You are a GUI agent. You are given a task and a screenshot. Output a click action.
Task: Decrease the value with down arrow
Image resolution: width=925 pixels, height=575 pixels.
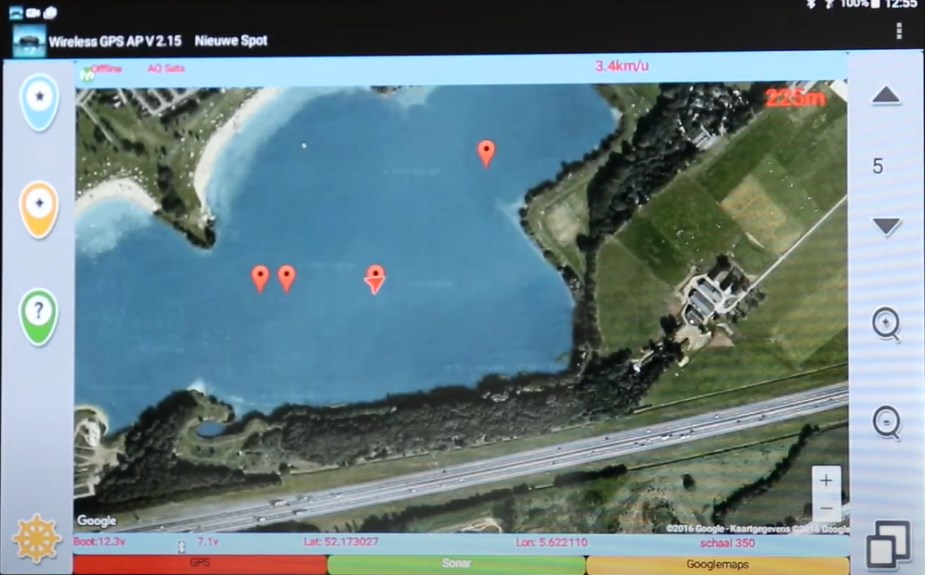click(886, 226)
